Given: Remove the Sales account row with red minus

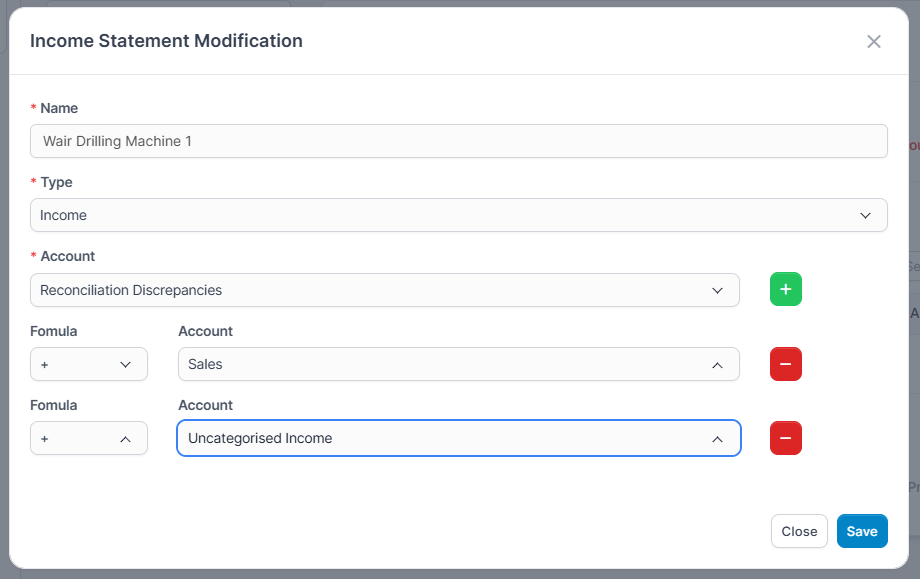Looking at the screenshot, I should (785, 364).
